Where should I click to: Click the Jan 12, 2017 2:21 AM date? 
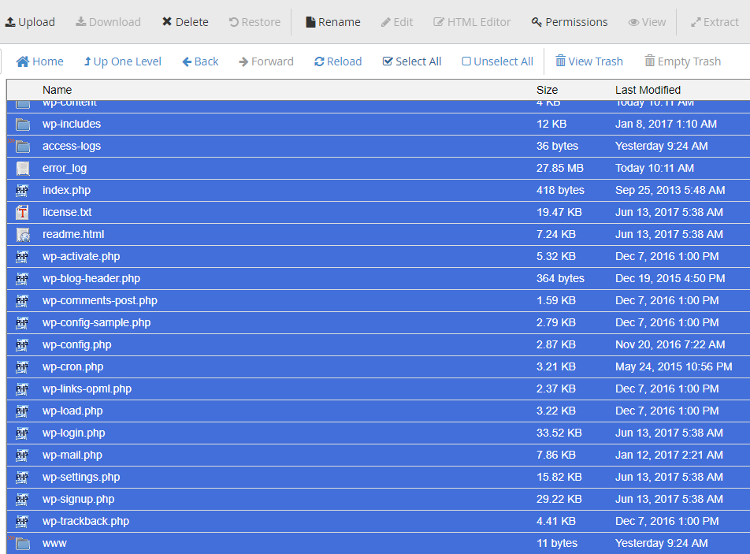[669, 455]
